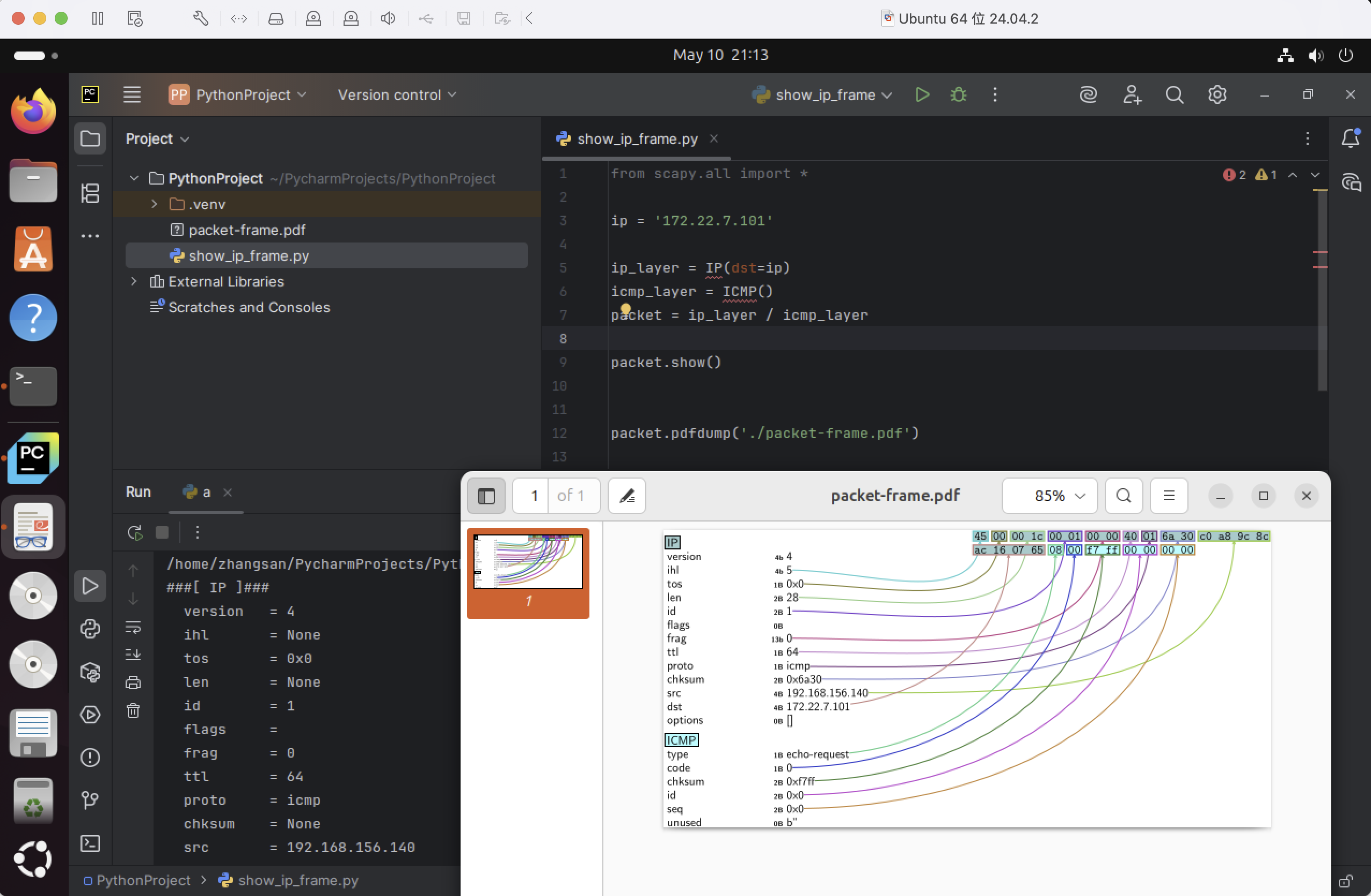Image resolution: width=1371 pixels, height=896 pixels.
Task: Toggle soft-wrap in Run console
Action: coord(133,627)
